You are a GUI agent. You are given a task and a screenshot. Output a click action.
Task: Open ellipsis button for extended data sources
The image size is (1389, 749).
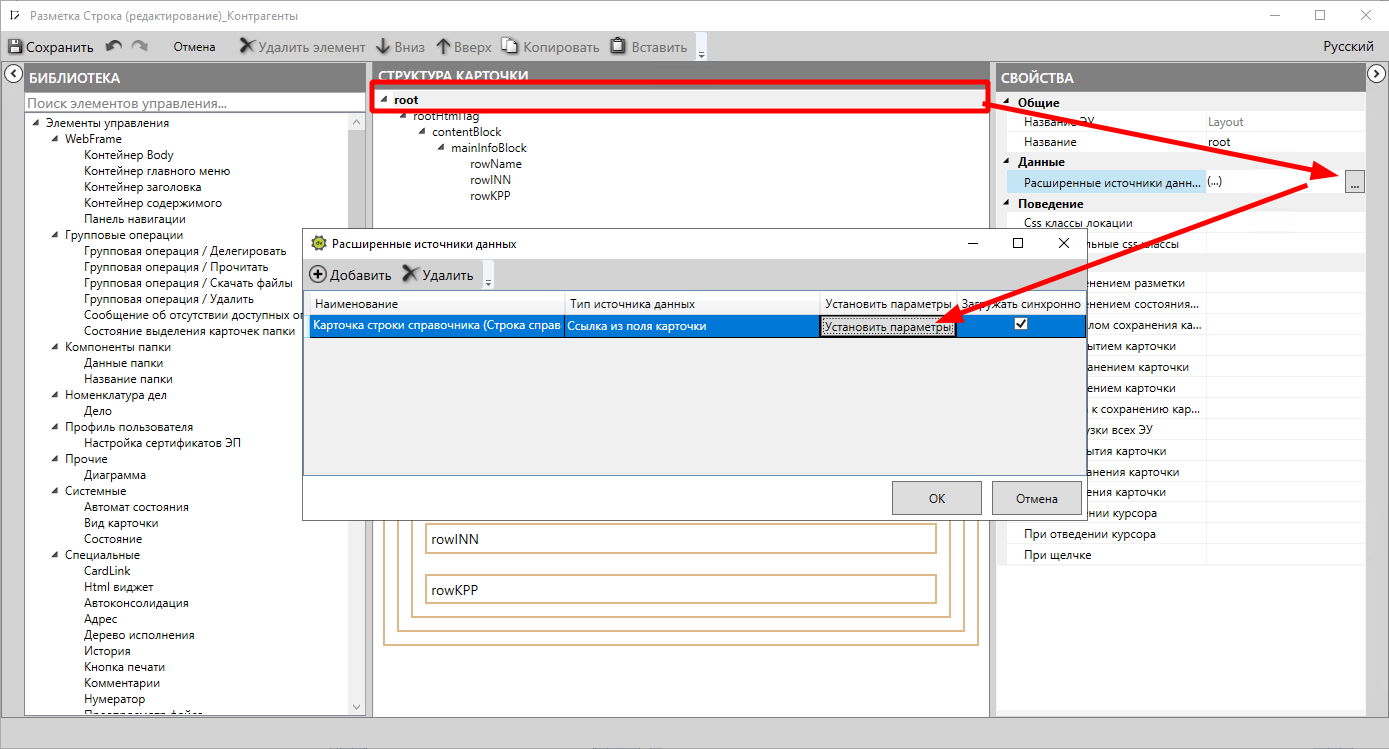[1354, 182]
